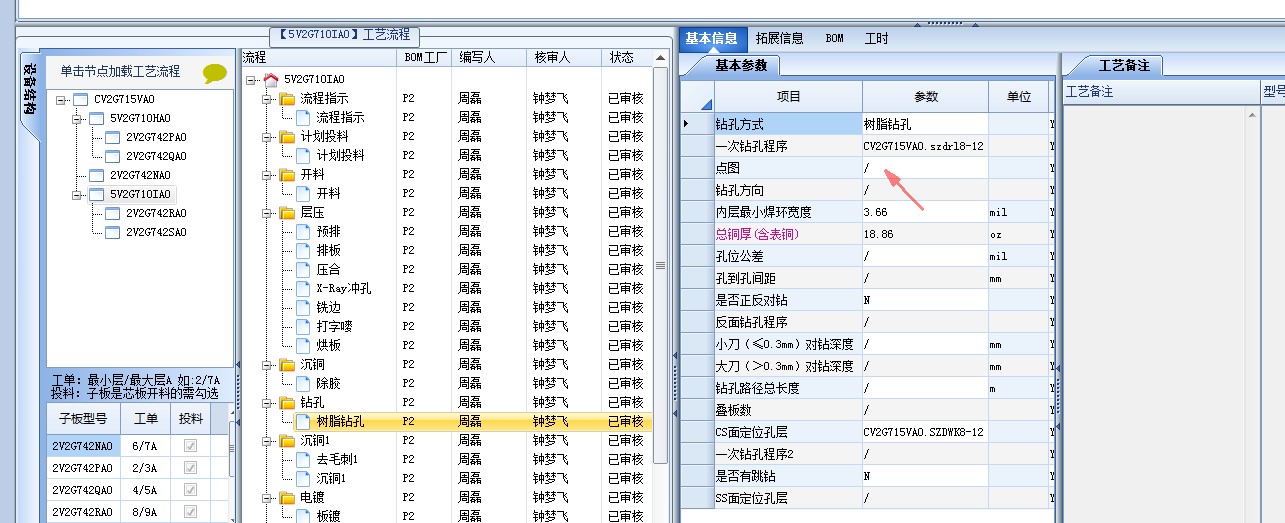Click the document icon beside 打字唛

[x=304, y=326]
